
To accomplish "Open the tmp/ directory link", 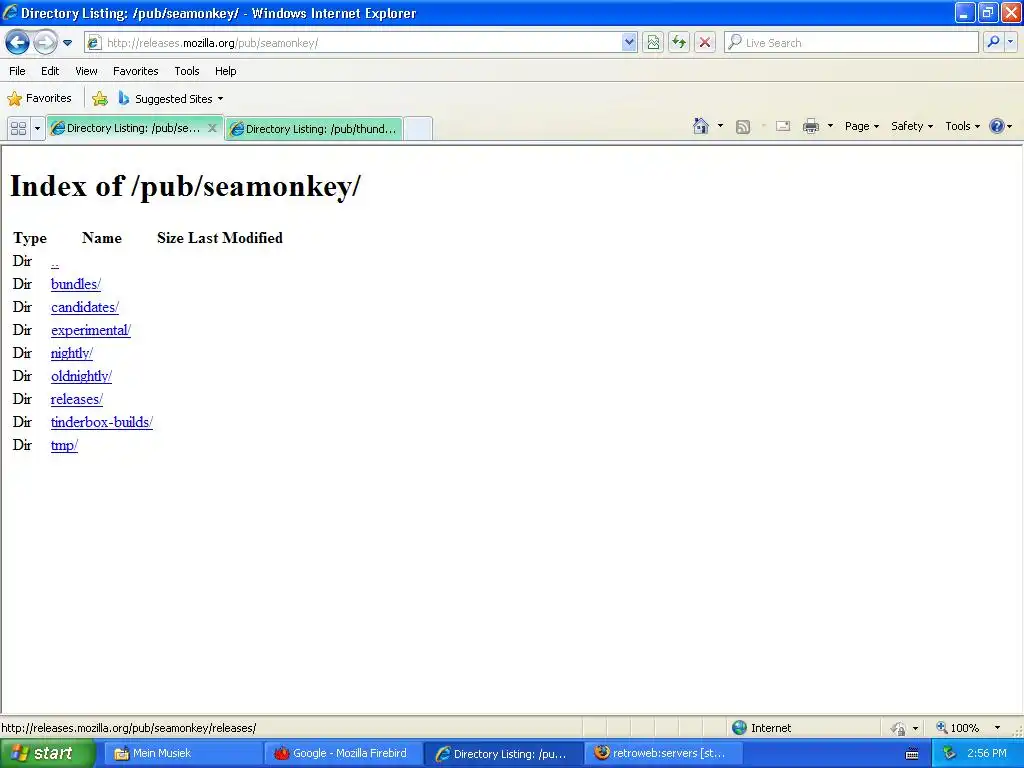I will point(64,445).
